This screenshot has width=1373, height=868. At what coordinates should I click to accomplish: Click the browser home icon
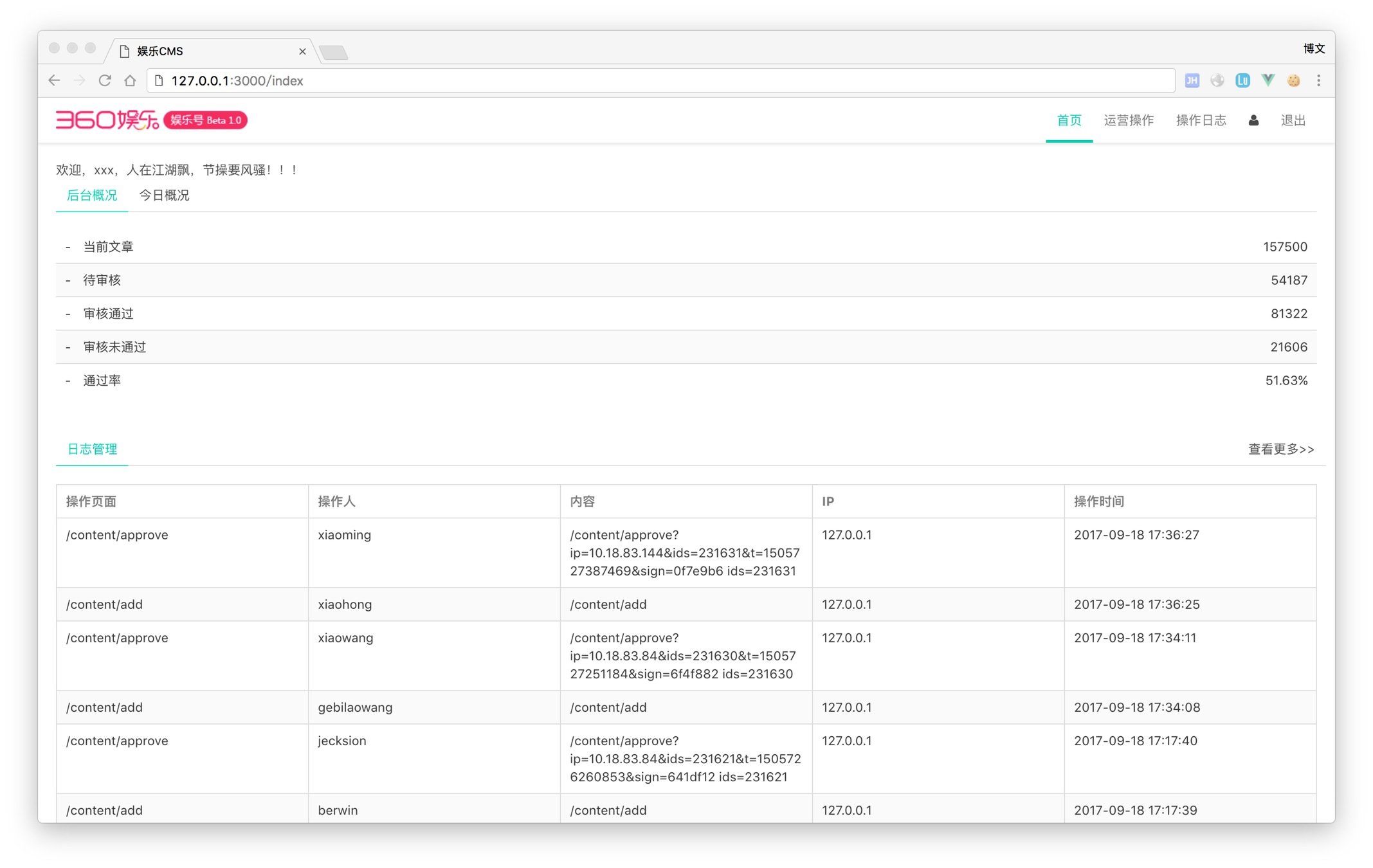pos(130,80)
